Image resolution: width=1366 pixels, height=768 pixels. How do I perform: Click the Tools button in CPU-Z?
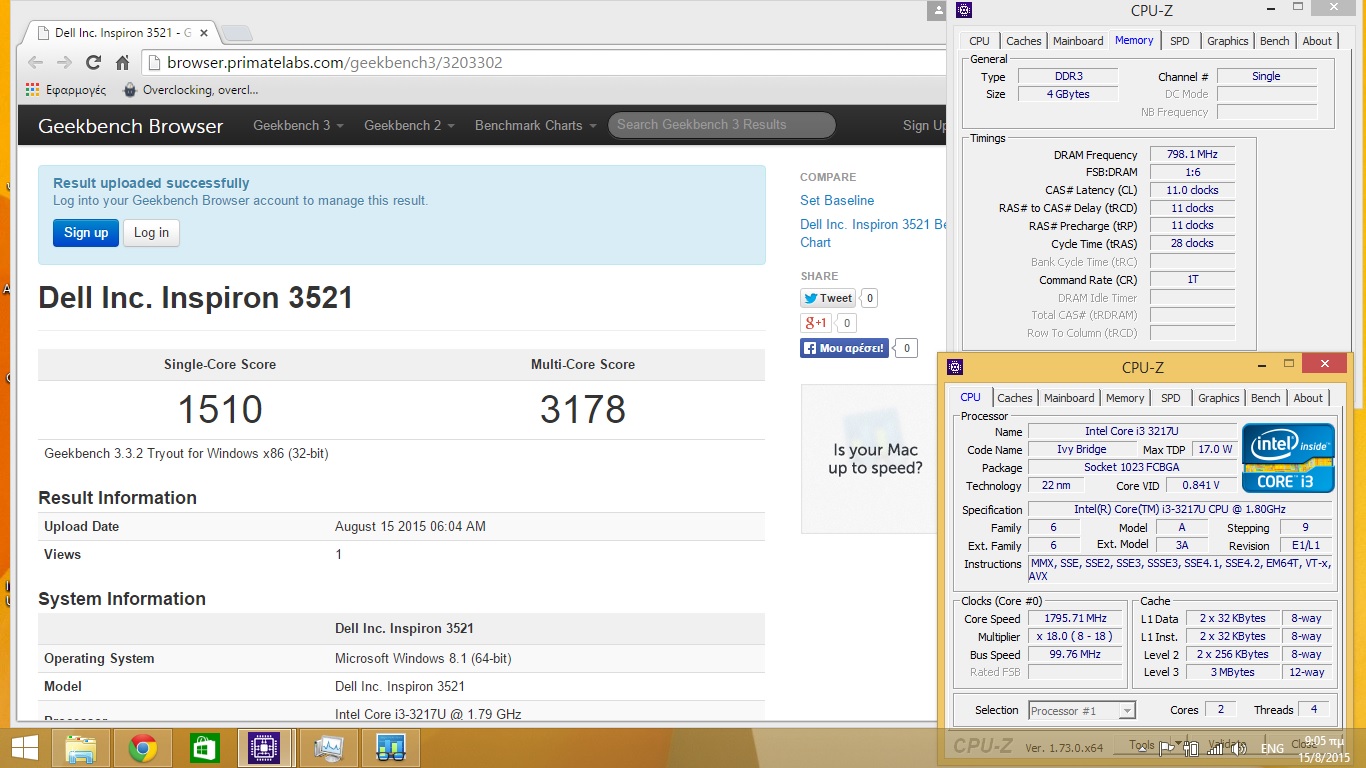(1141, 745)
